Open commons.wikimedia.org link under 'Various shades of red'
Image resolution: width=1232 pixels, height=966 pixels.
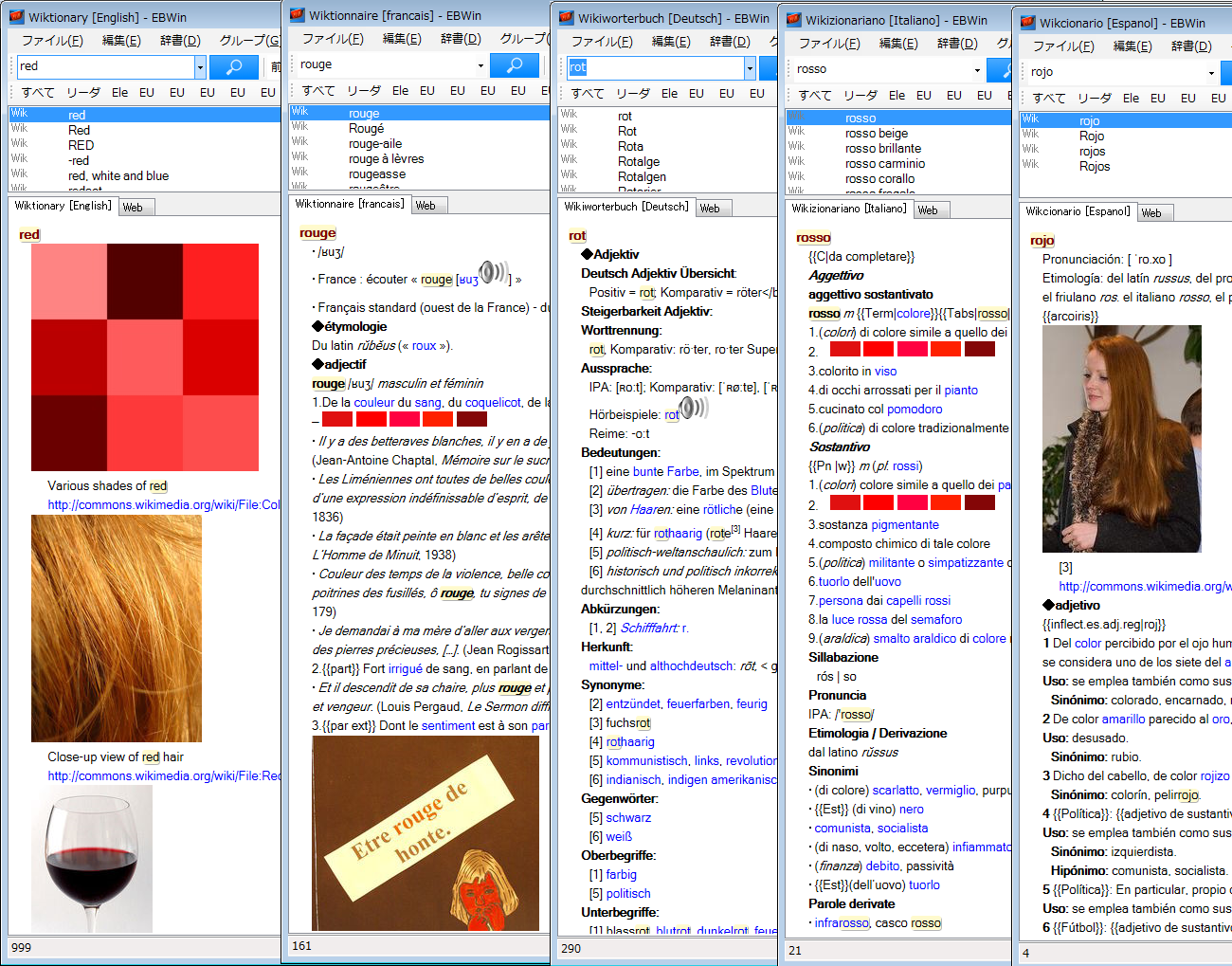pos(164,505)
